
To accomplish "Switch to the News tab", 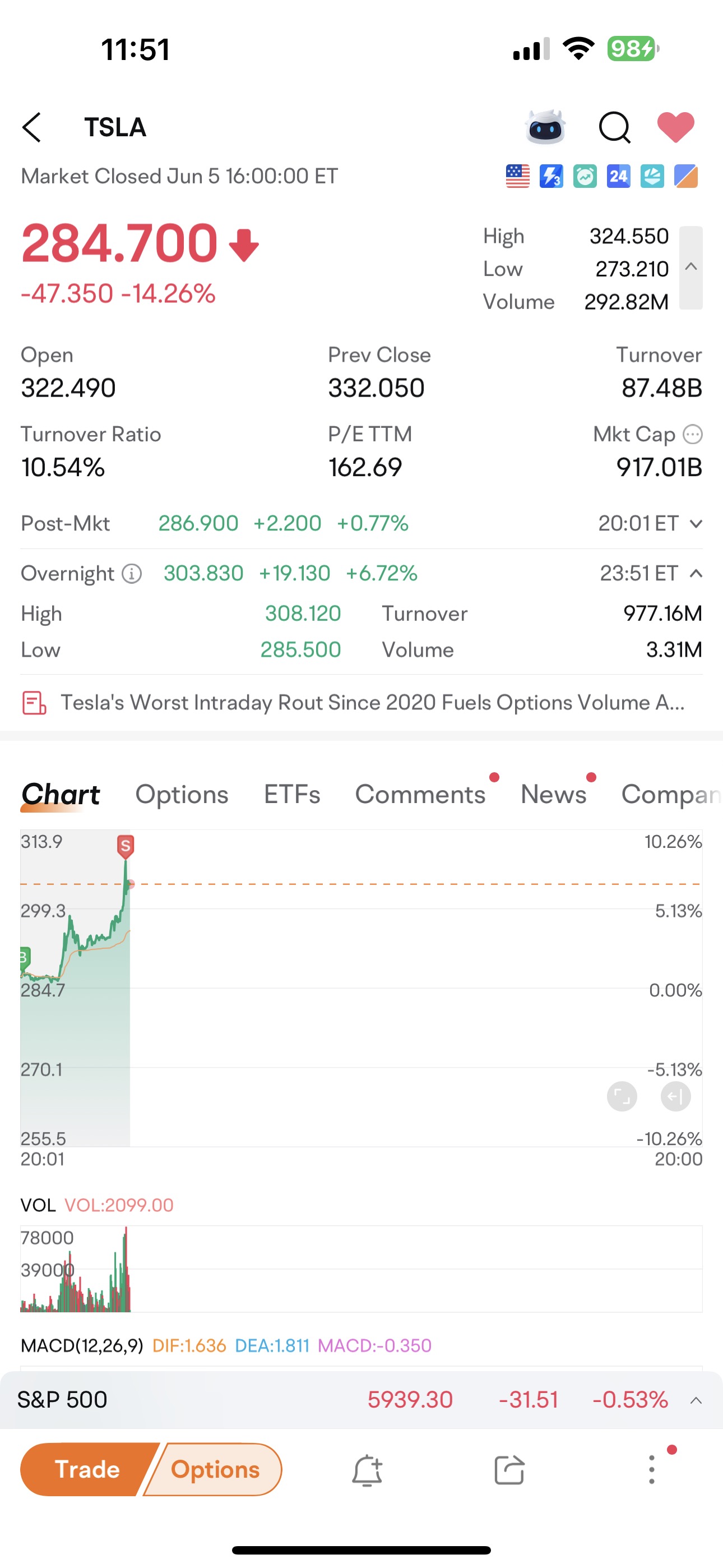I will (x=553, y=794).
